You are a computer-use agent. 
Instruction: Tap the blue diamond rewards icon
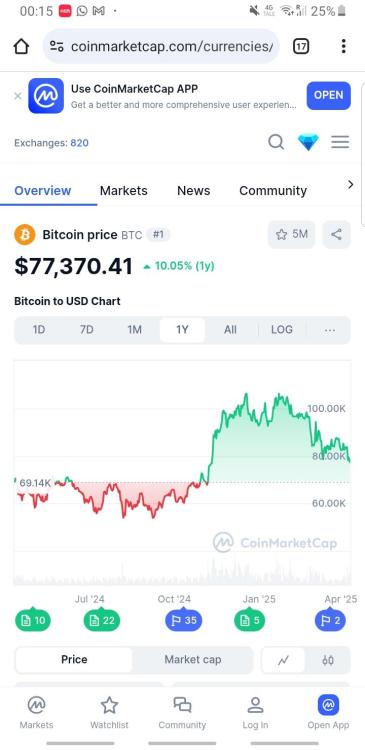[x=308, y=142]
